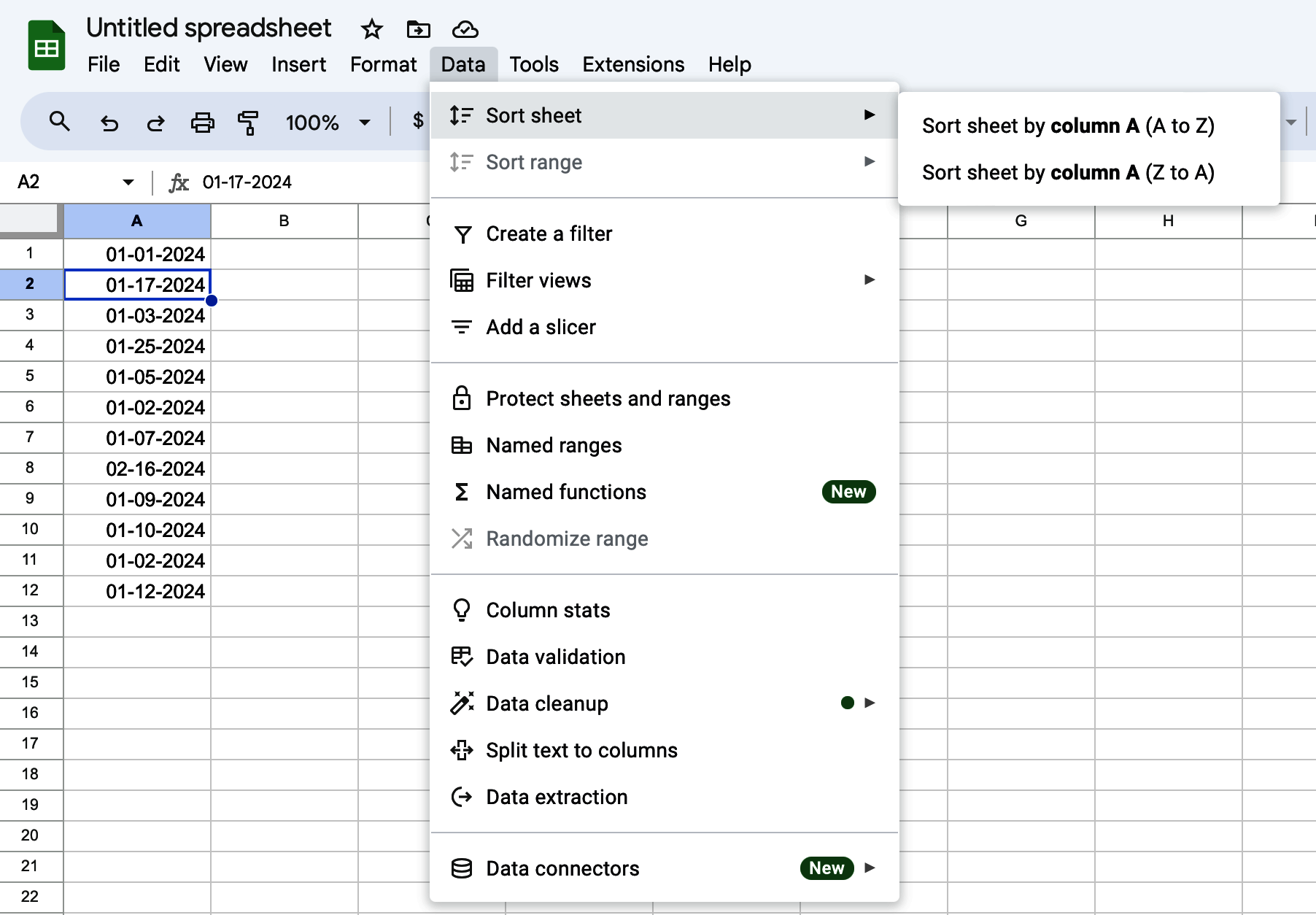1316x915 pixels.
Task: Select Create a filter
Action: [665, 233]
